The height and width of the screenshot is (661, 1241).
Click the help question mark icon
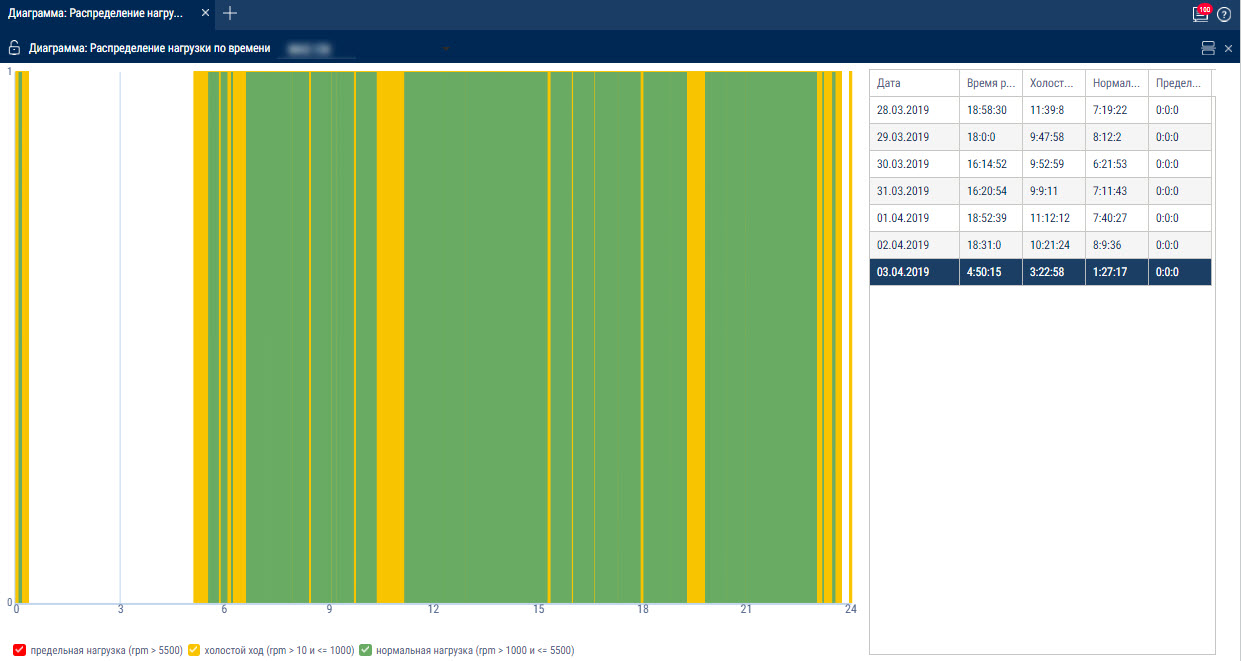click(x=1224, y=14)
